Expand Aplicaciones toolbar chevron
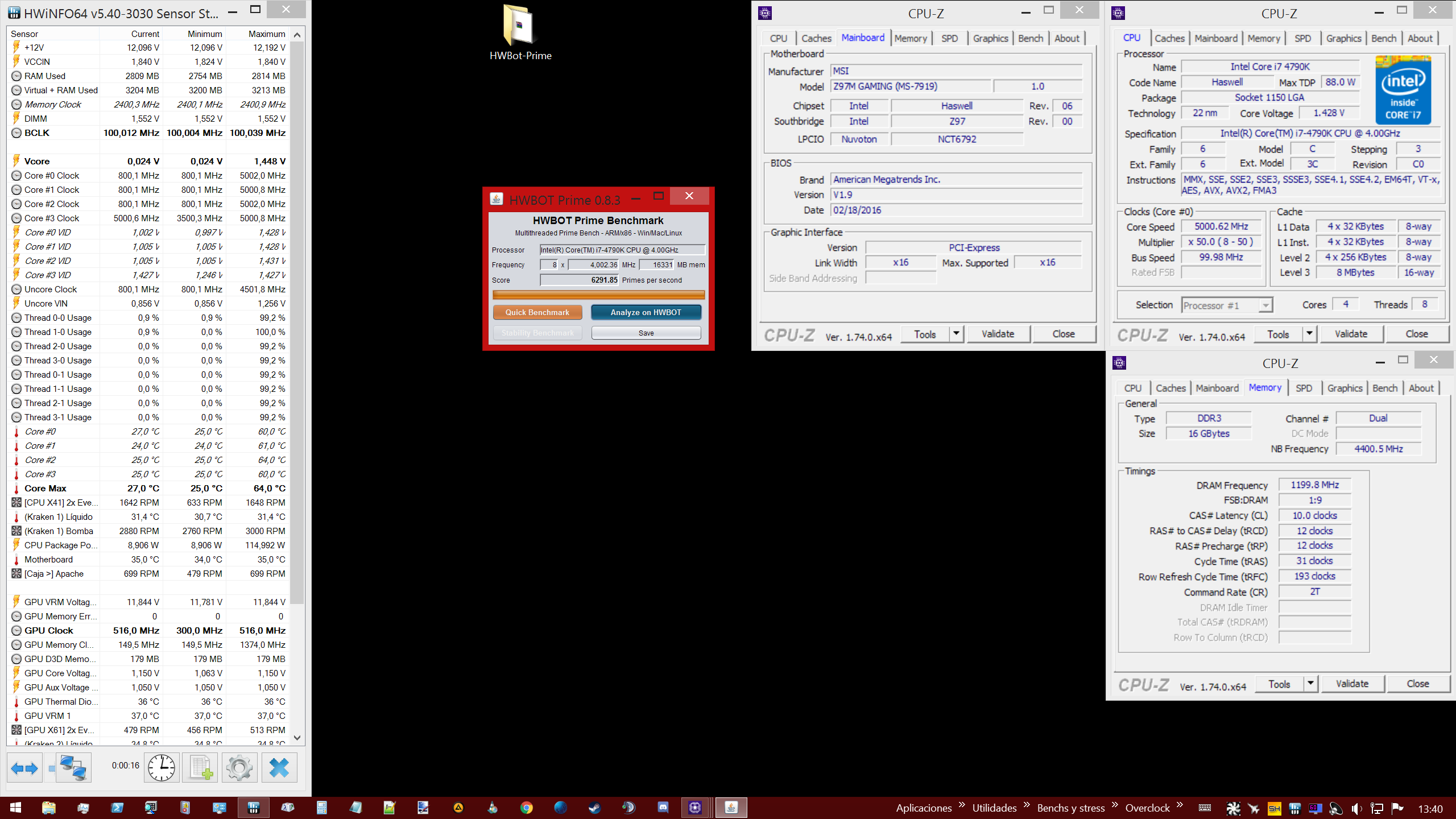Viewport: 1456px width, 819px height. coord(962,805)
